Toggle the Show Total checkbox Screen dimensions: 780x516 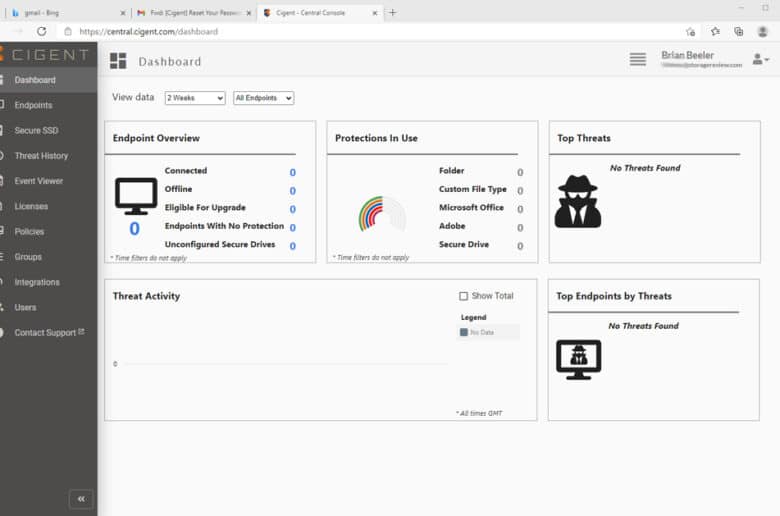(x=463, y=296)
